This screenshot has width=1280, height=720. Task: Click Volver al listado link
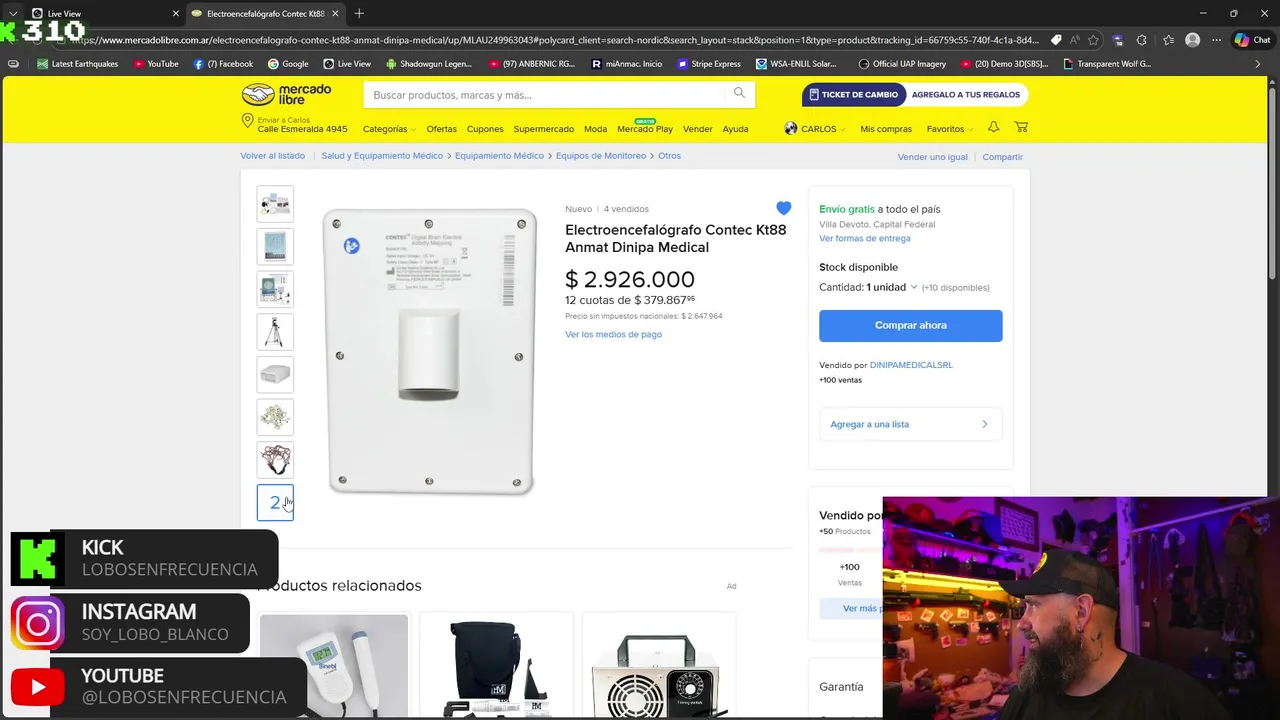click(x=272, y=156)
